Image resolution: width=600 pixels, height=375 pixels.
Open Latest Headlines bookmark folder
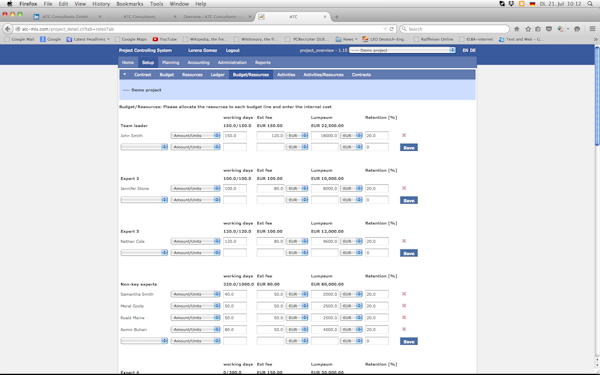[x=88, y=39]
